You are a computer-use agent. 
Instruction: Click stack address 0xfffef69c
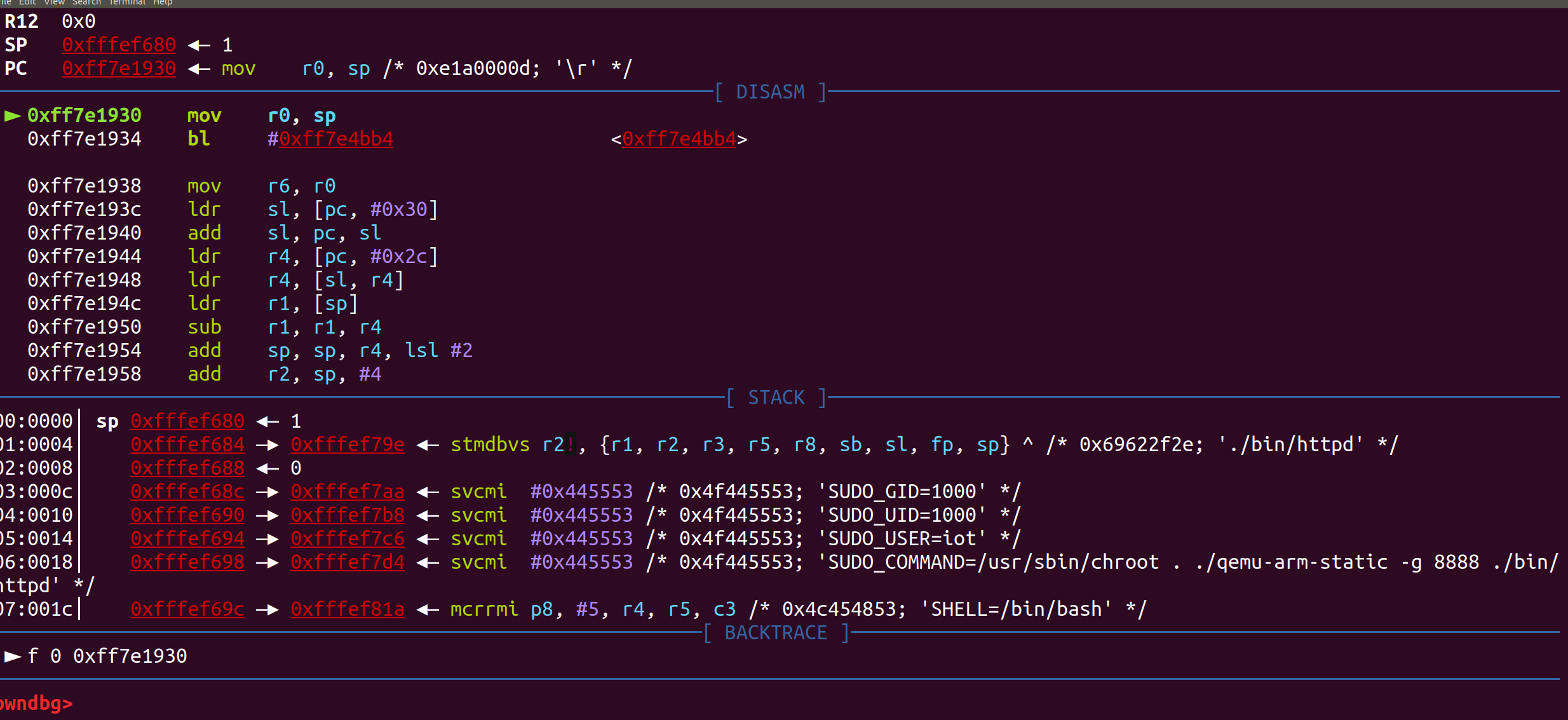coord(187,609)
